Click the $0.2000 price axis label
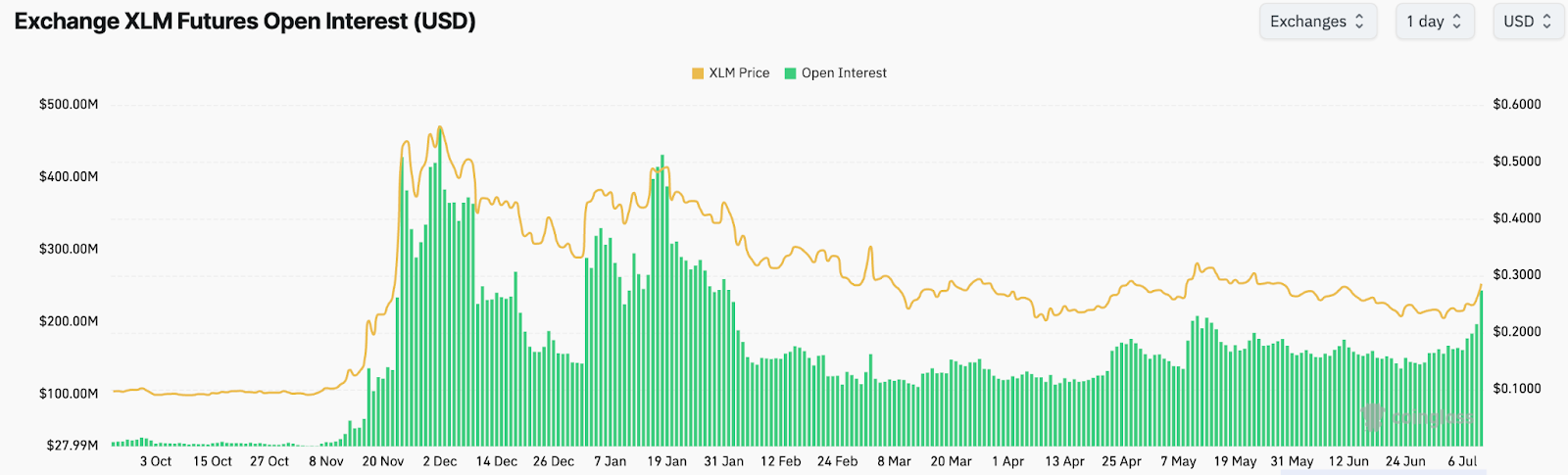Screen dimensions: 1568x475 tap(1517, 332)
